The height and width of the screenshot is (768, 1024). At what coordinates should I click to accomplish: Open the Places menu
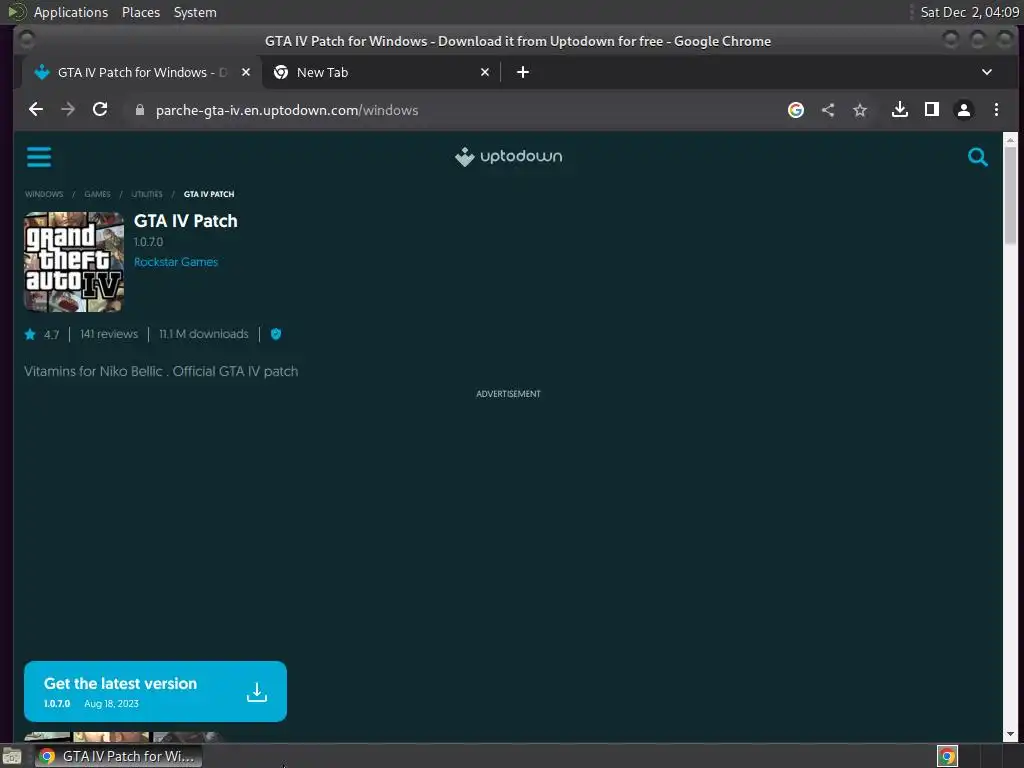pos(140,12)
